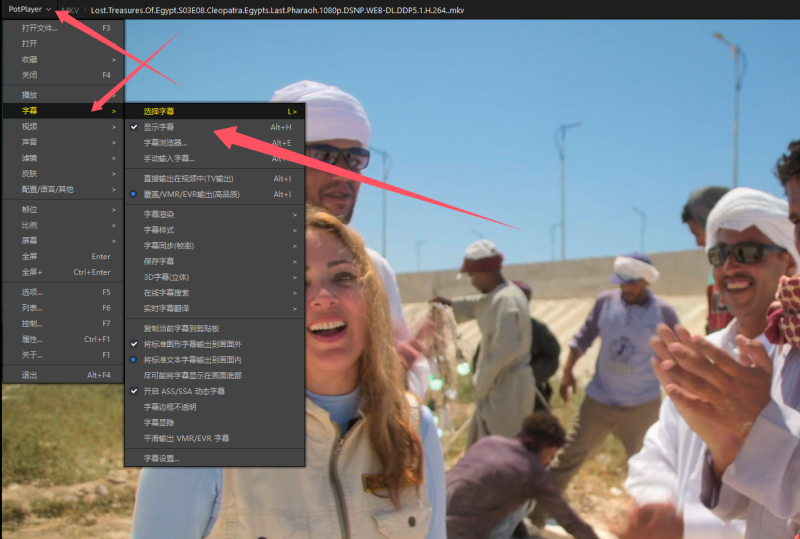Screen dimensions: 800x539
Task: Toggle 将标准图形字幕输出到画面外 checkbox
Action: tap(192, 343)
